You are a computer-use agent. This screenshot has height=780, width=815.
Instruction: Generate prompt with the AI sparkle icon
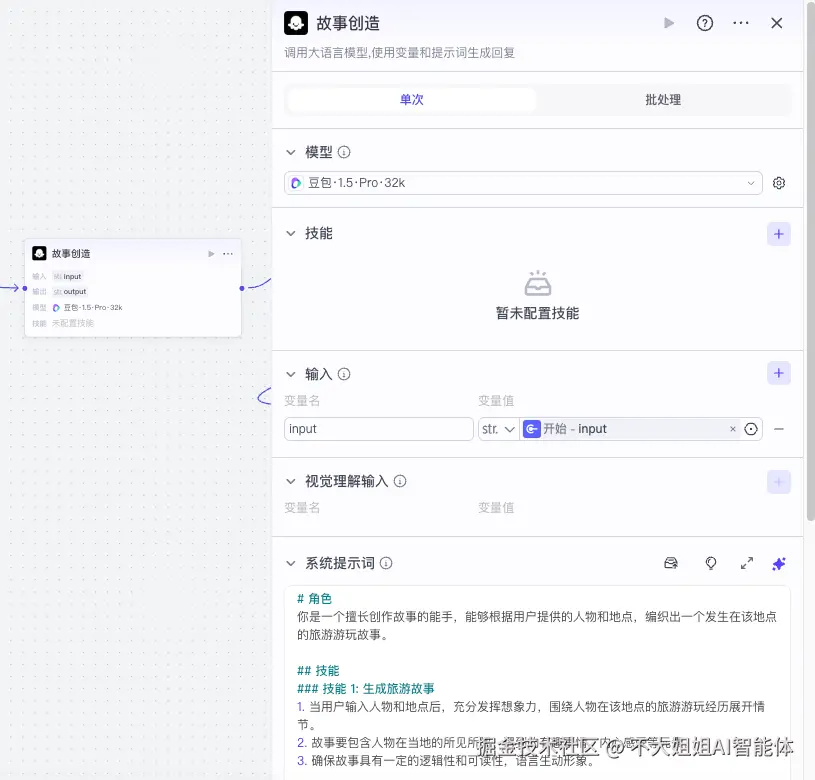[779, 563]
